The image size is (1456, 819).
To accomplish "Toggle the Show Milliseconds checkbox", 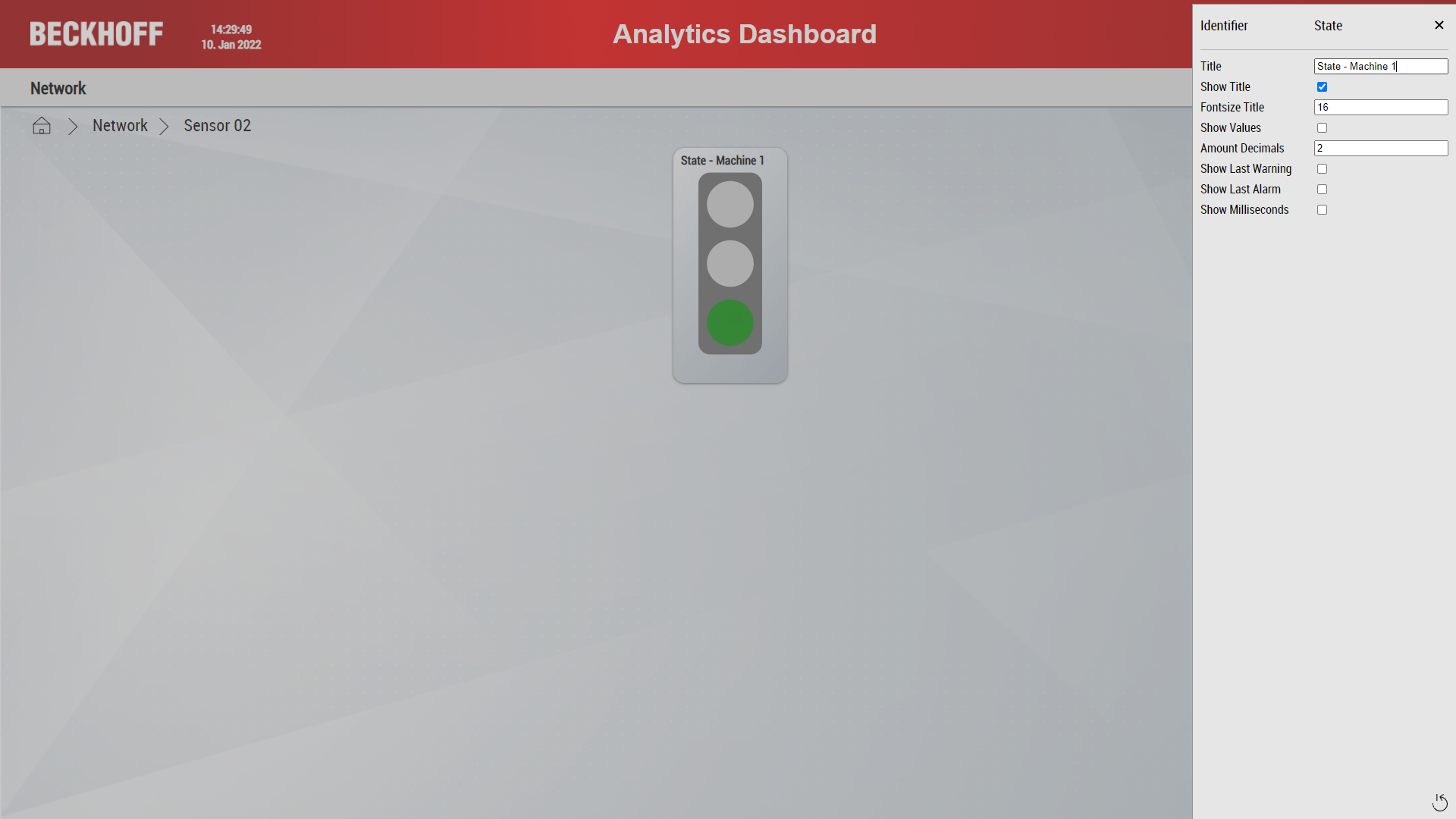I will (x=1322, y=209).
